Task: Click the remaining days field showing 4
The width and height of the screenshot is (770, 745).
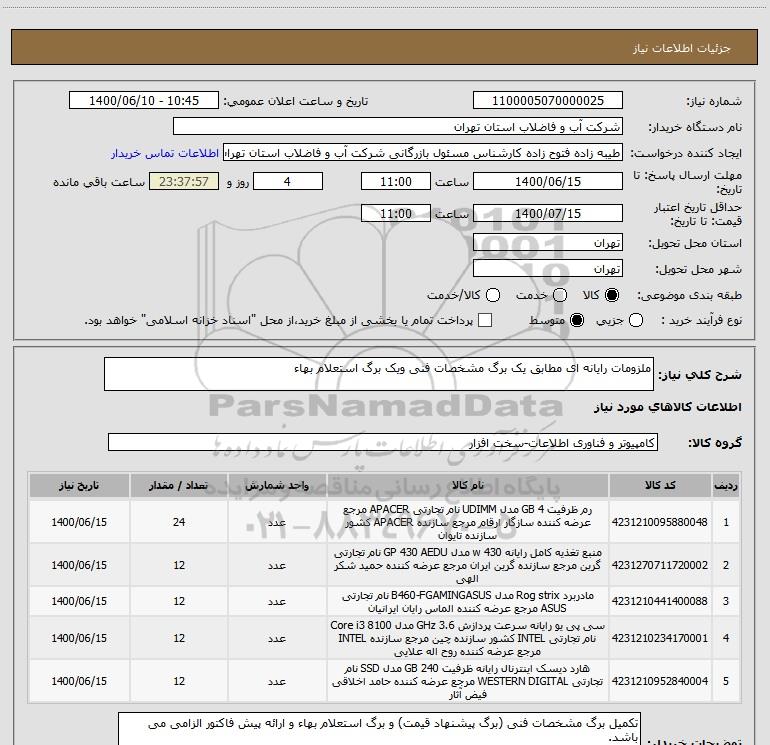Action: [288, 181]
